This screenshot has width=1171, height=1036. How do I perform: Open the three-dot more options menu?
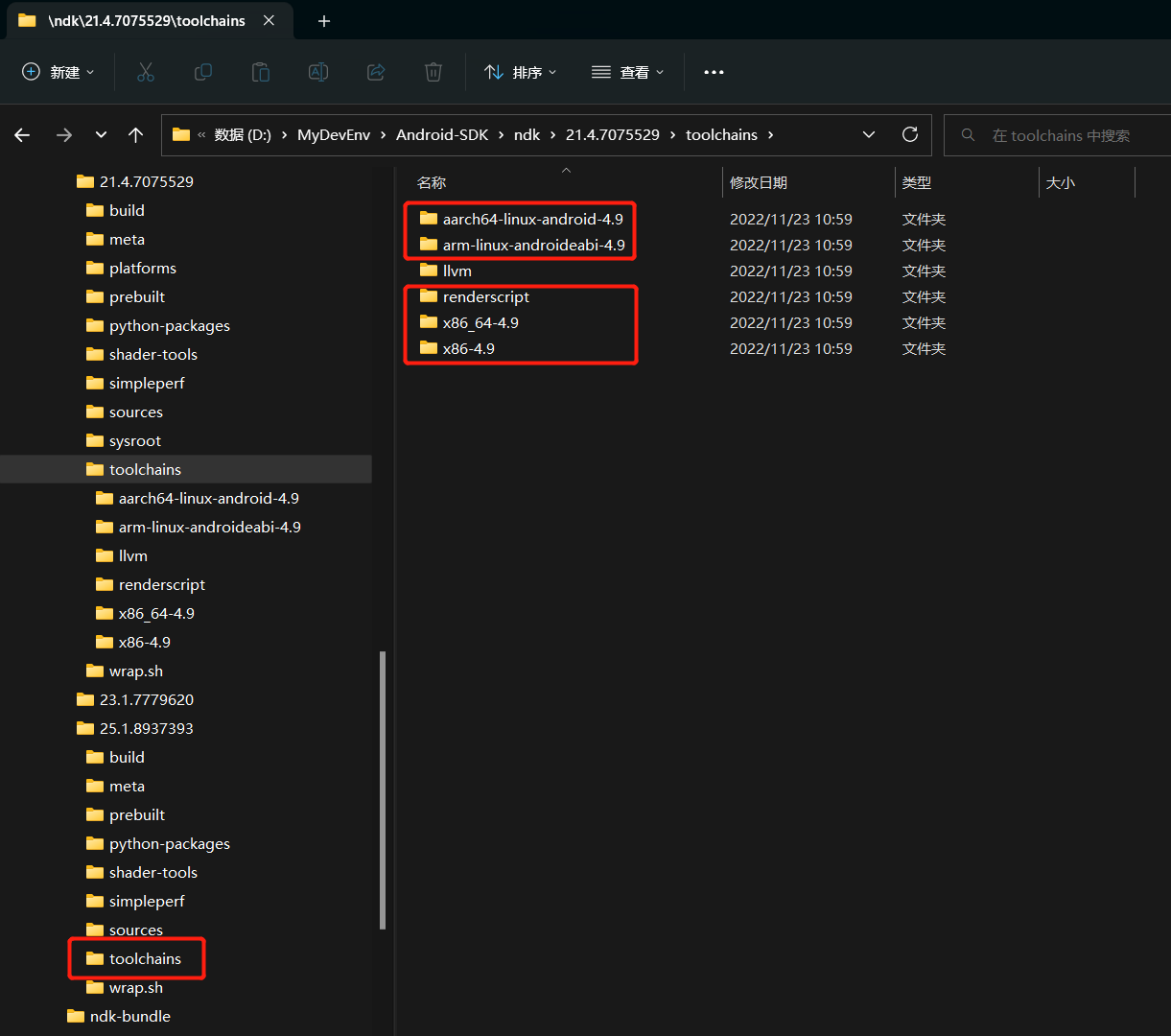pos(714,72)
